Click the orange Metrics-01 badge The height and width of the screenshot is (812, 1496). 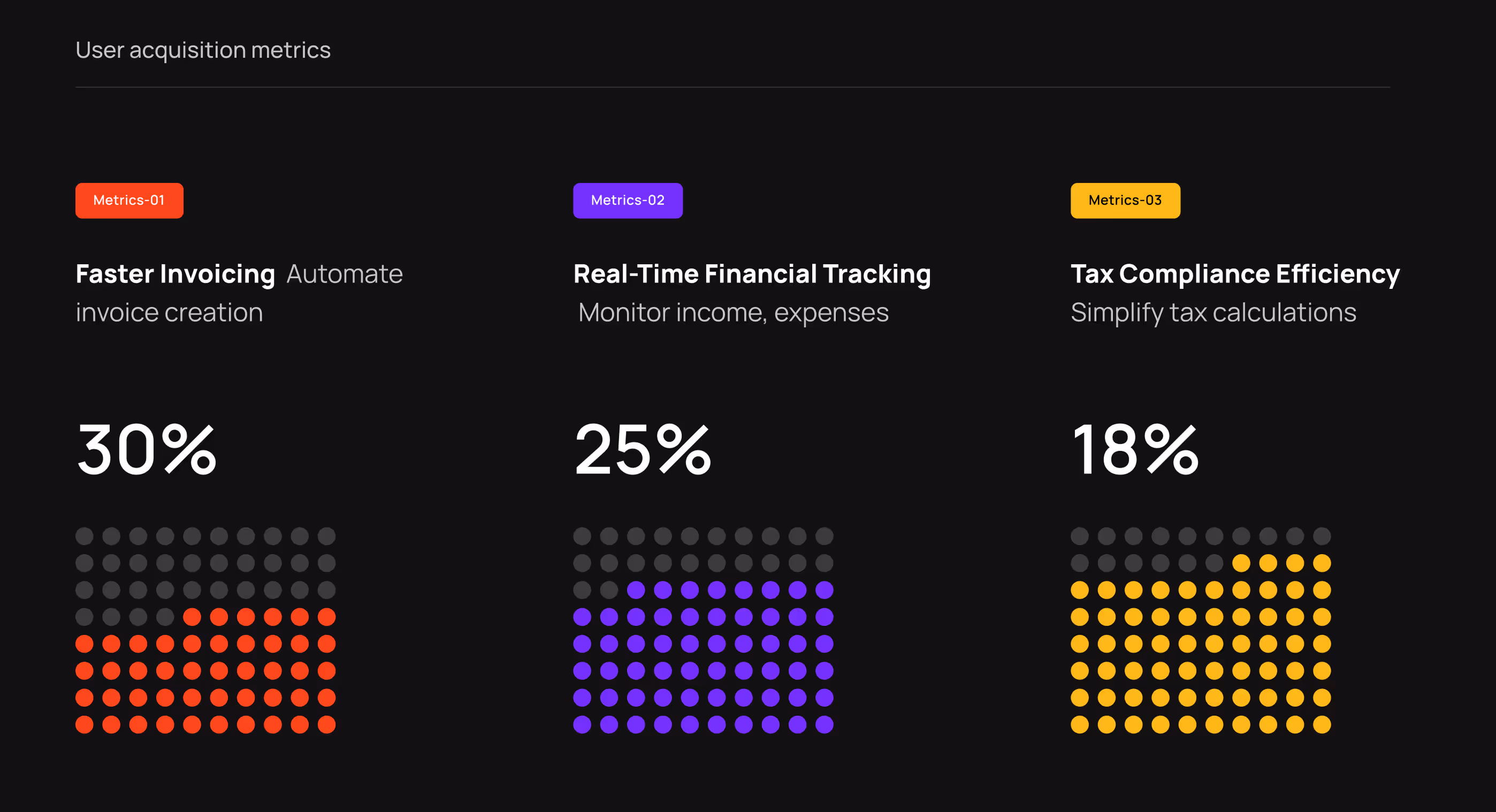pyautogui.click(x=129, y=200)
